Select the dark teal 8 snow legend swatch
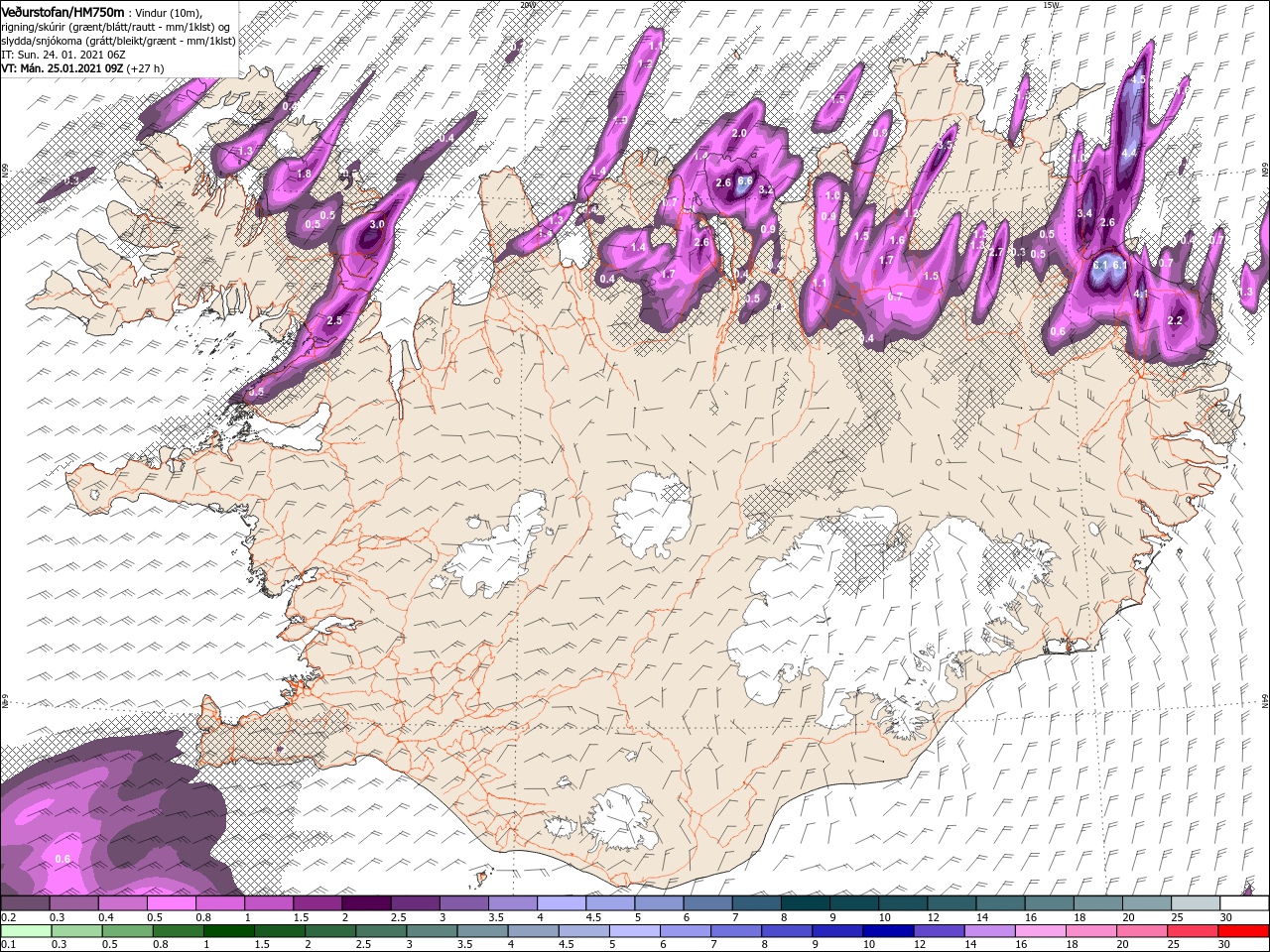 tap(806, 903)
